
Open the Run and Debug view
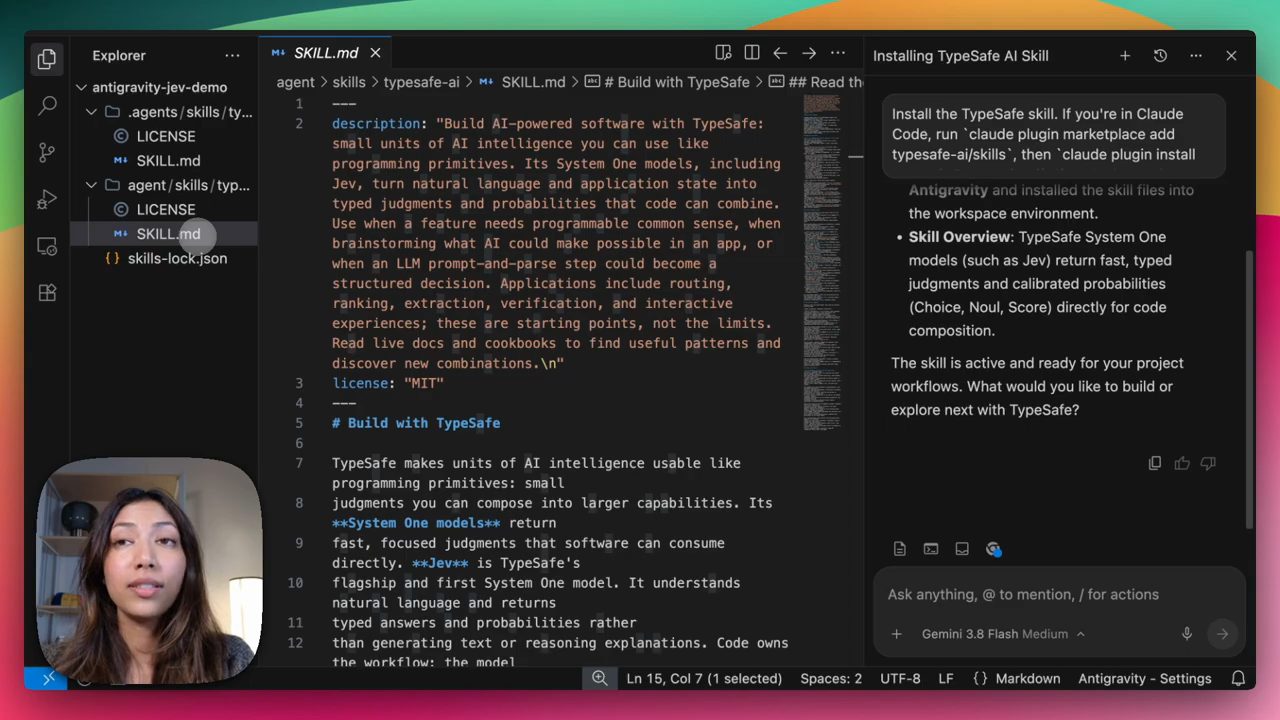[x=47, y=199]
